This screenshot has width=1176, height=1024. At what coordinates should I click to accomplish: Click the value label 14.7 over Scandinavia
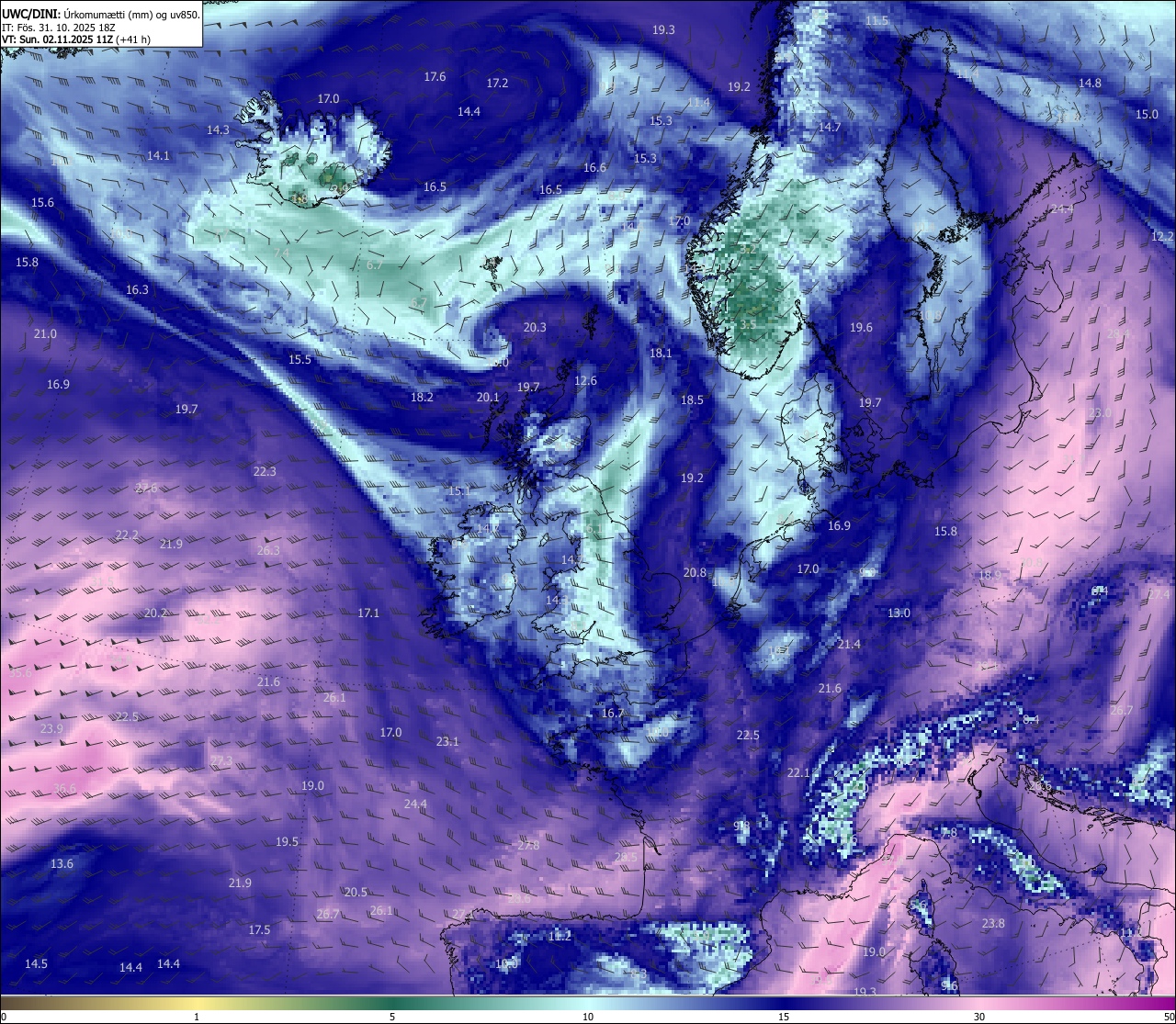click(x=830, y=127)
